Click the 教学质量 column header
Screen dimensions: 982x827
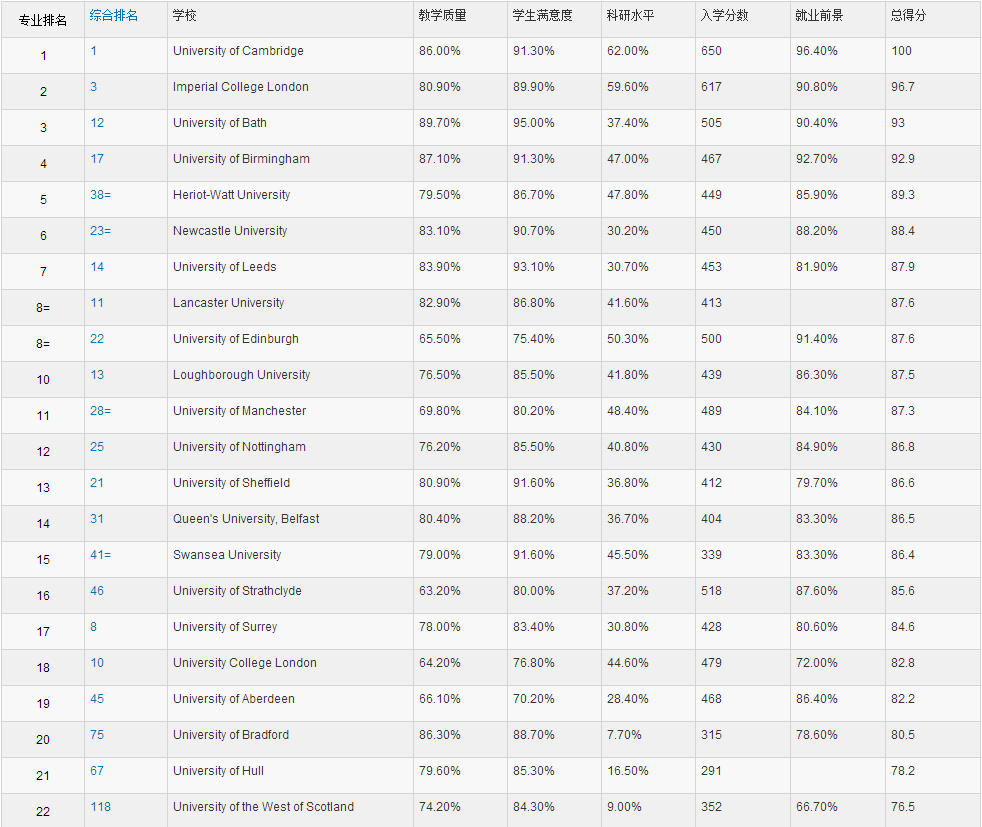pos(443,16)
